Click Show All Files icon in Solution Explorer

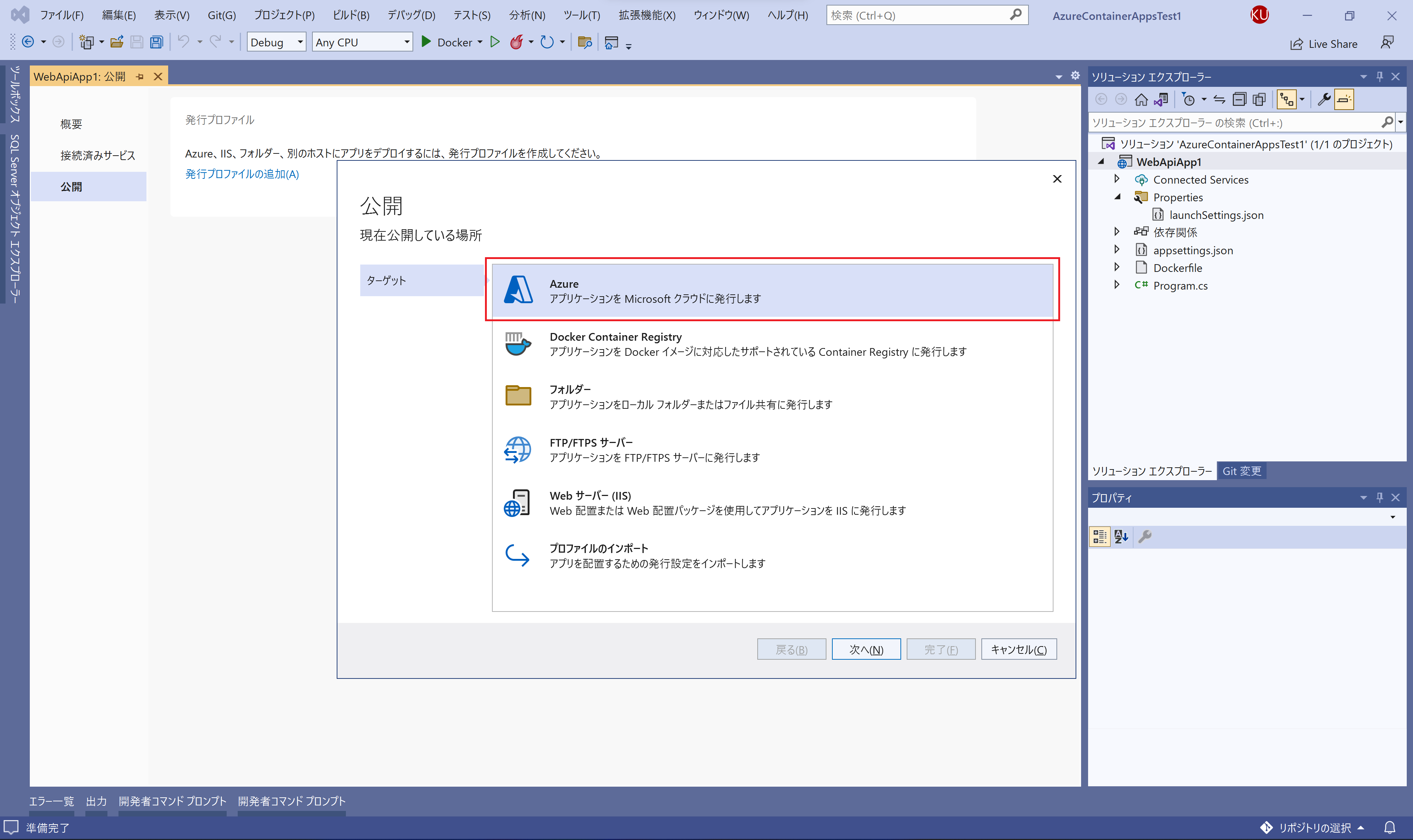[x=1259, y=100]
